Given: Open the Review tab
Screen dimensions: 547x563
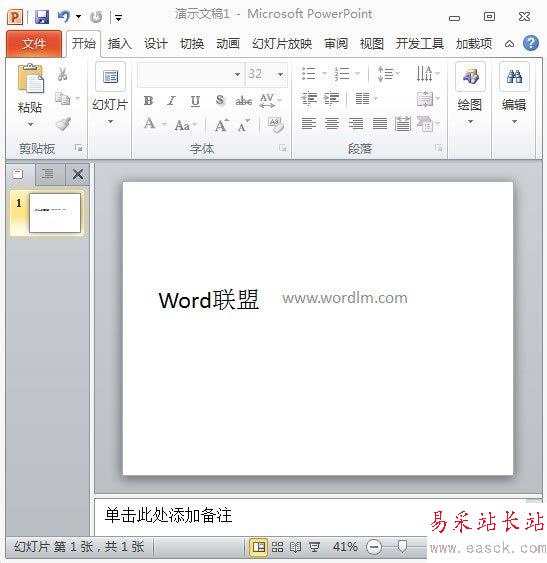Looking at the screenshot, I should click(336, 44).
